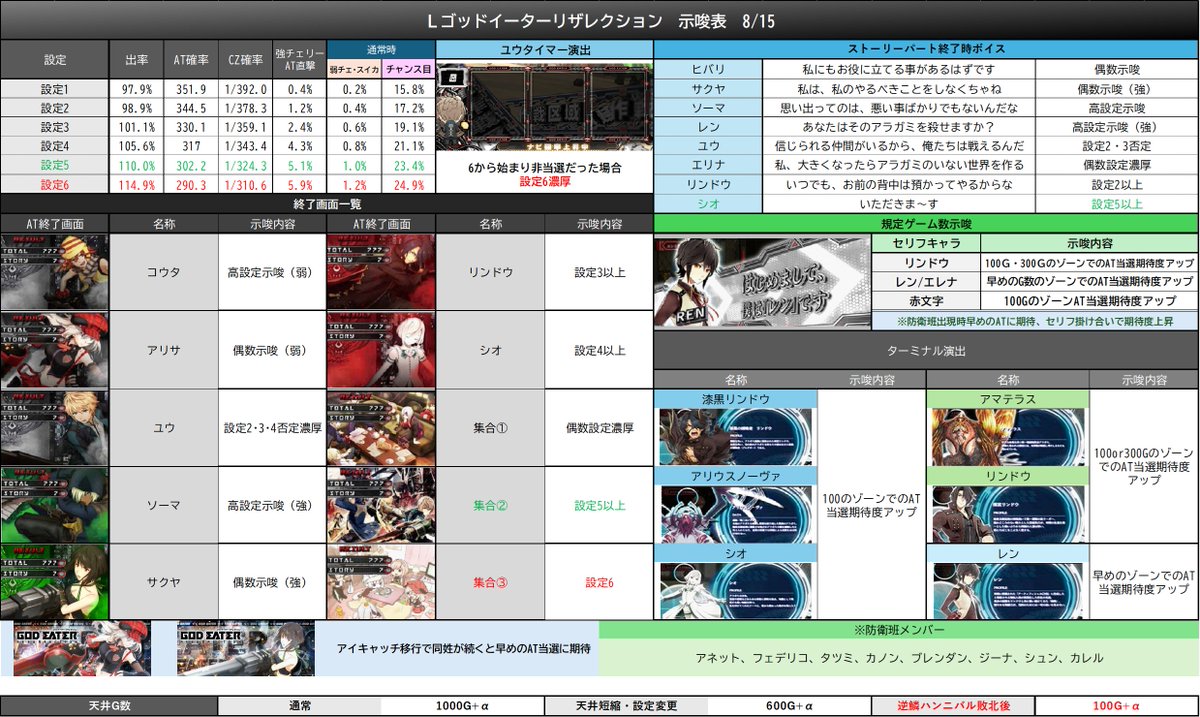1200x717 pixels.
Task: Select the レン/エレナ serif character cell
Action: coord(926,282)
